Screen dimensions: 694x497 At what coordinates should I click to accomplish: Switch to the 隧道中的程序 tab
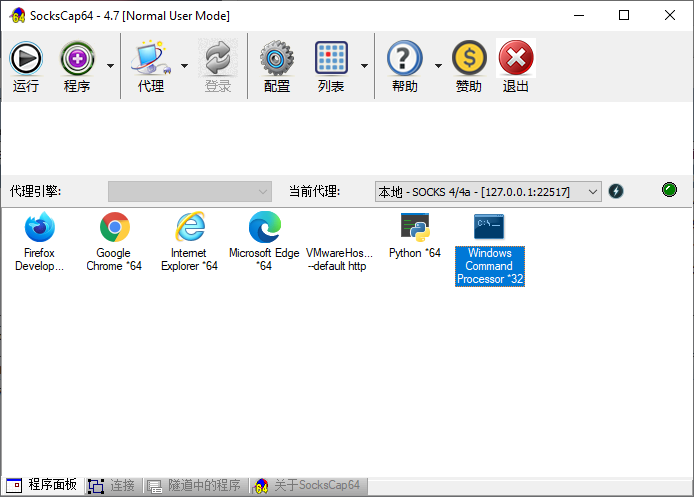click(x=194, y=485)
